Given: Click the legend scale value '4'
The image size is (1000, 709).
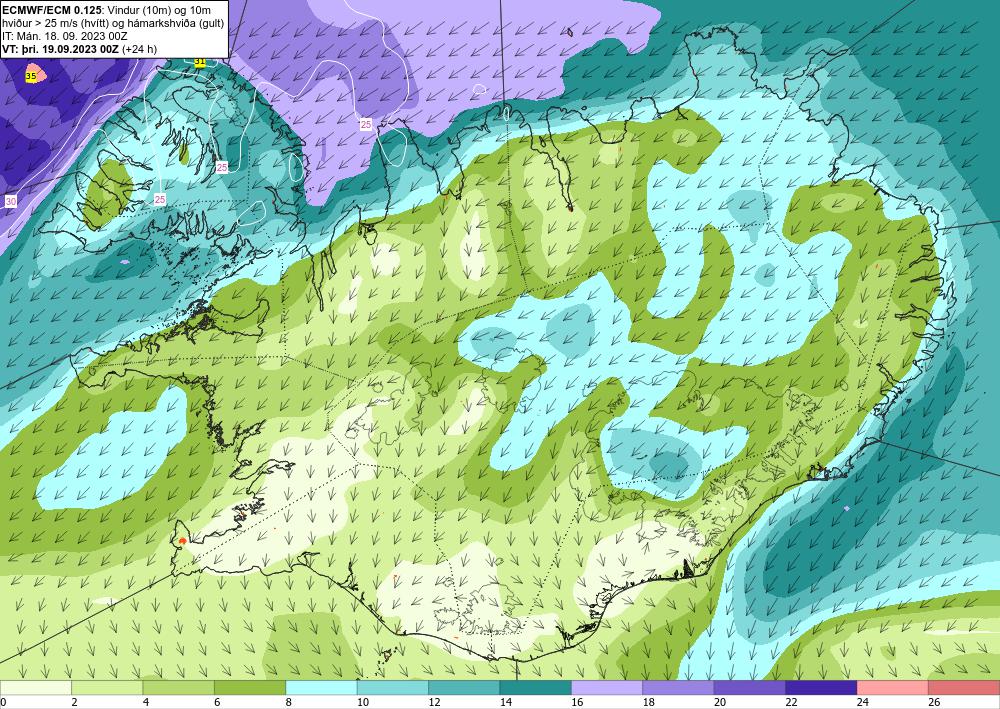Looking at the screenshot, I should pos(146,702).
